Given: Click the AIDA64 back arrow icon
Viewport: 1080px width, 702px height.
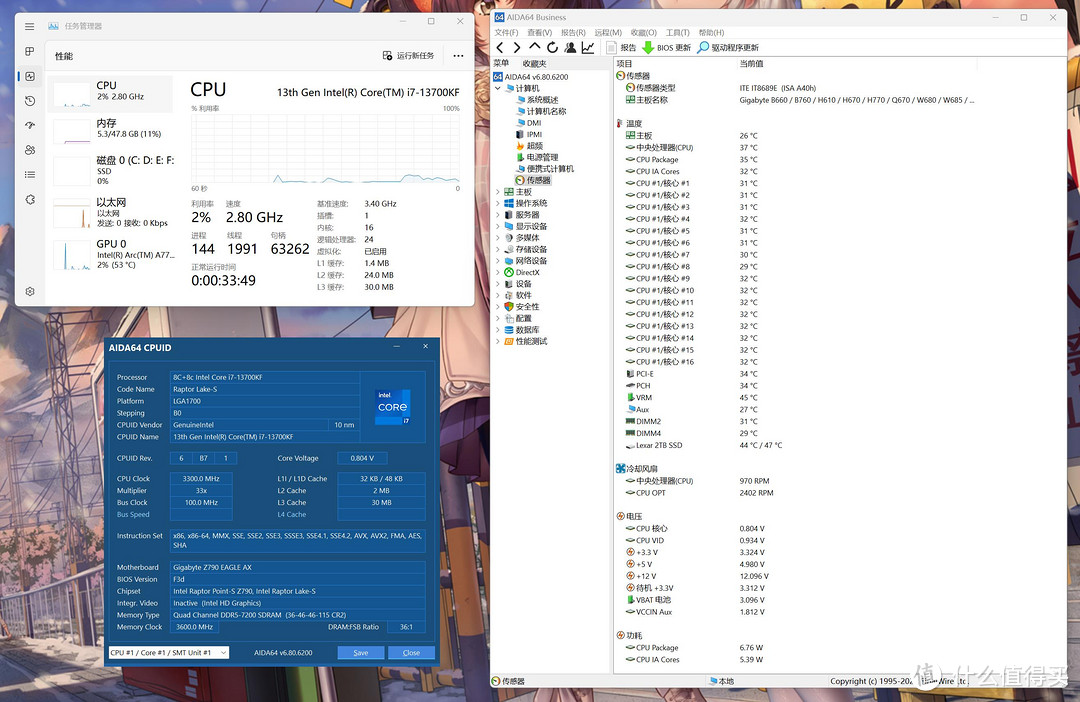Looking at the screenshot, I should pos(500,47).
